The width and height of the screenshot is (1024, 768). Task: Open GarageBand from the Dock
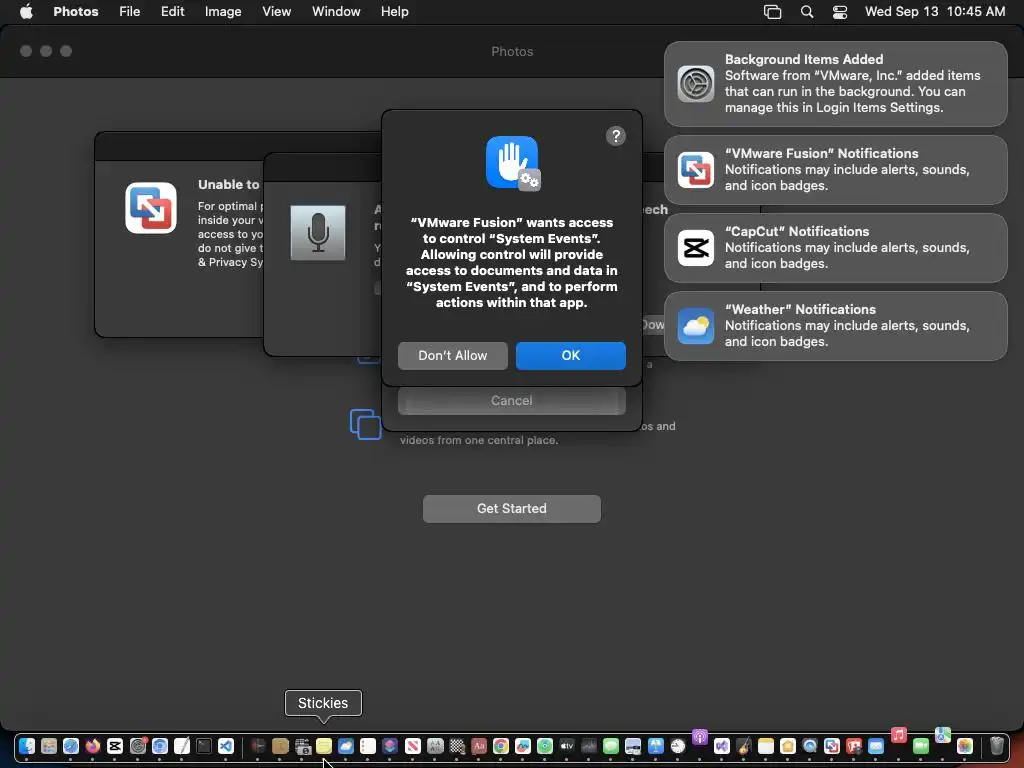pyautogui.click(x=744, y=746)
